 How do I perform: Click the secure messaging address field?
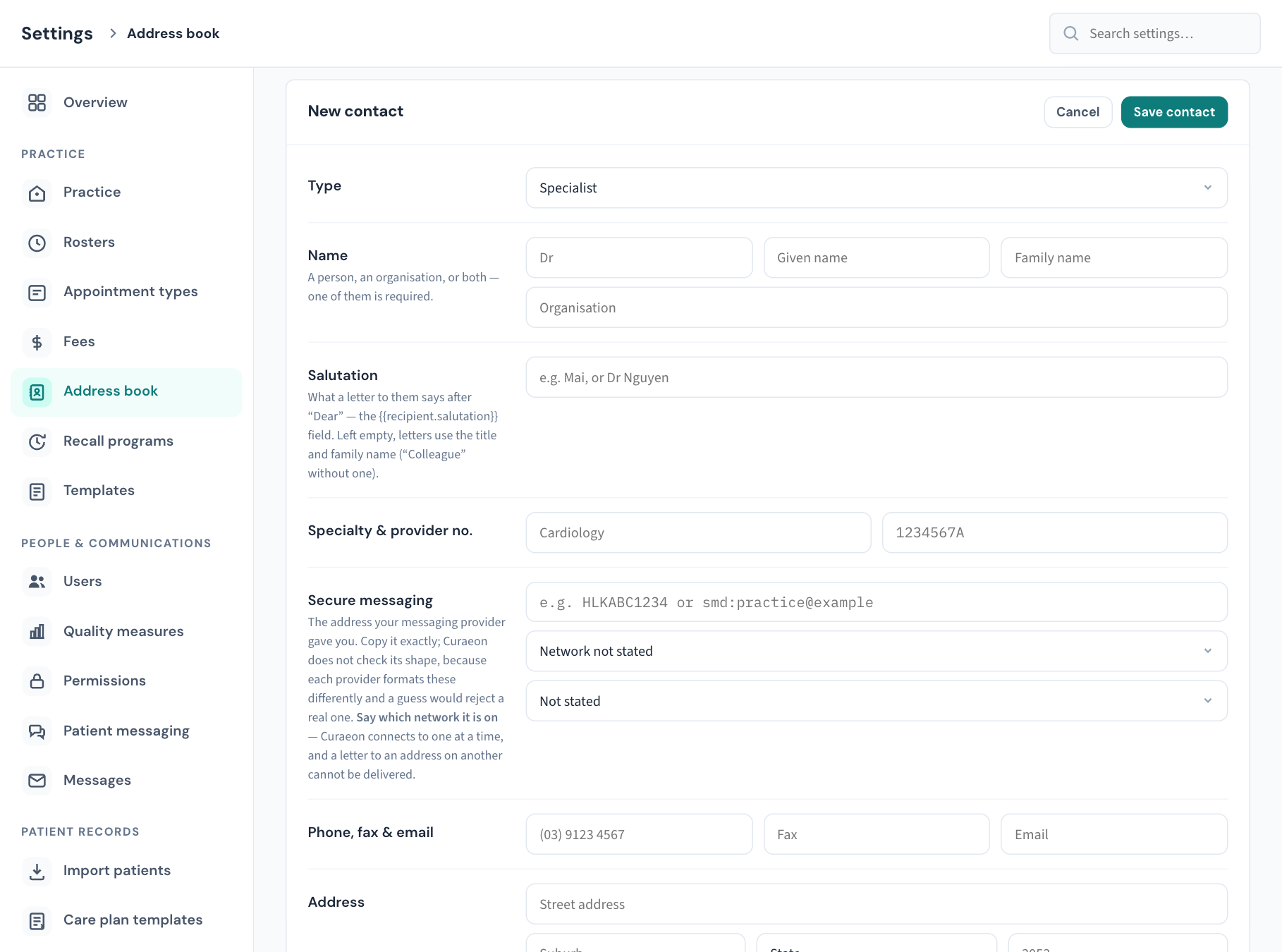pos(877,602)
